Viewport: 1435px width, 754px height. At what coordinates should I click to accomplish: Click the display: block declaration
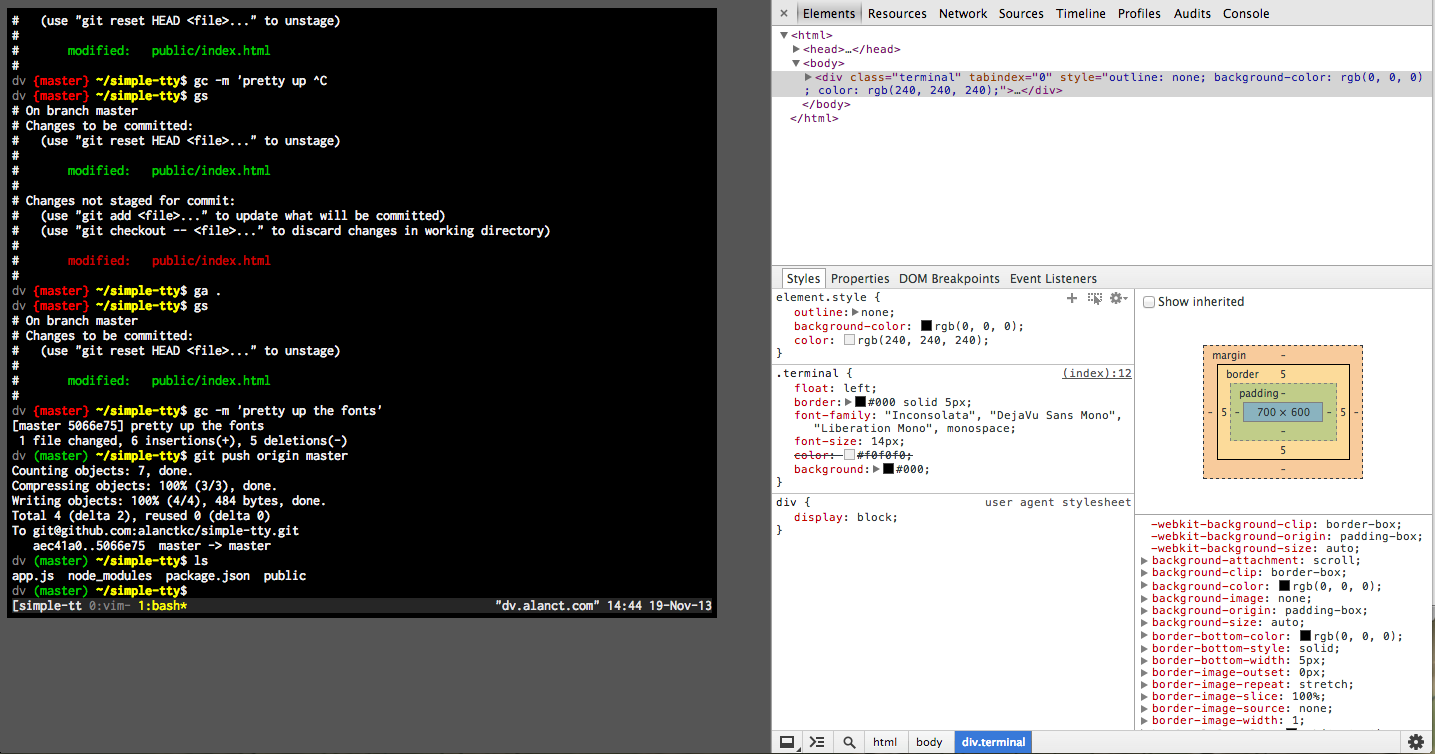click(x=846, y=517)
